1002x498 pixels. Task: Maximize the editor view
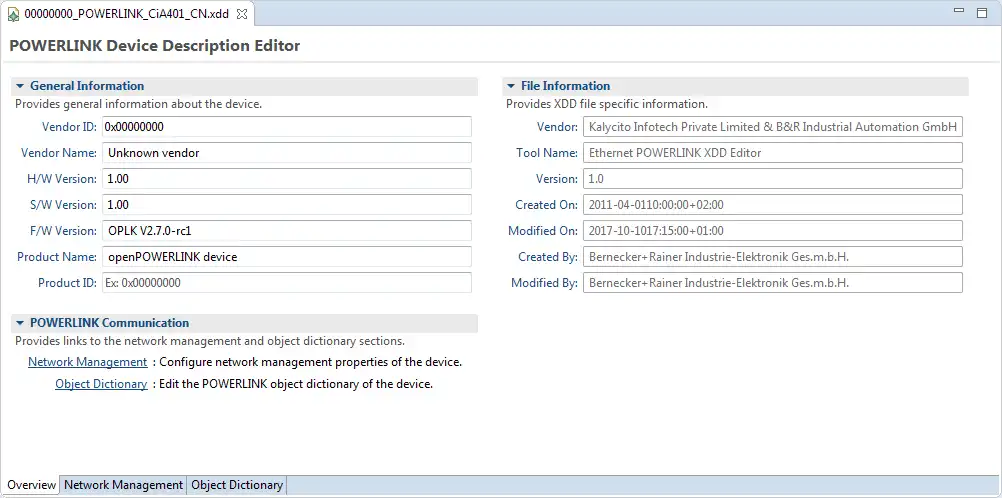click(x=982, y=13)
